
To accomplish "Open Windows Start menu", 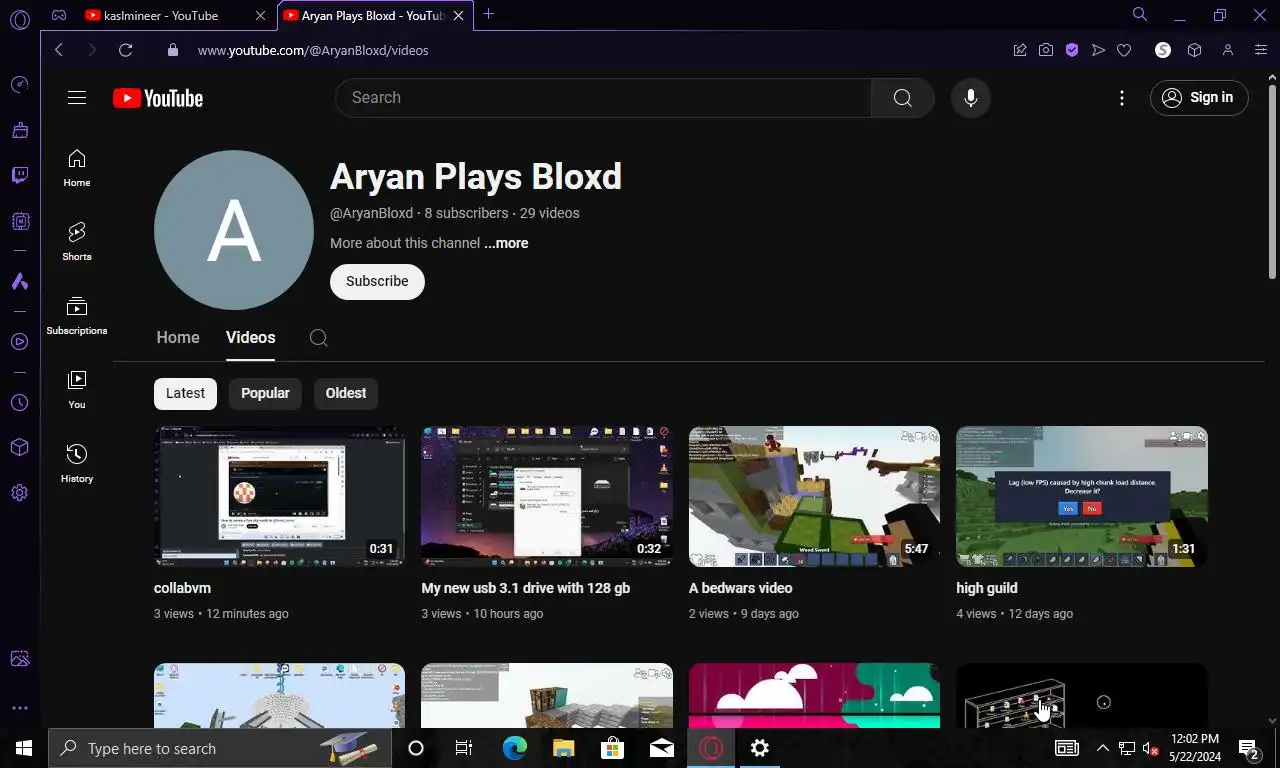I will [x=24, y=748].
